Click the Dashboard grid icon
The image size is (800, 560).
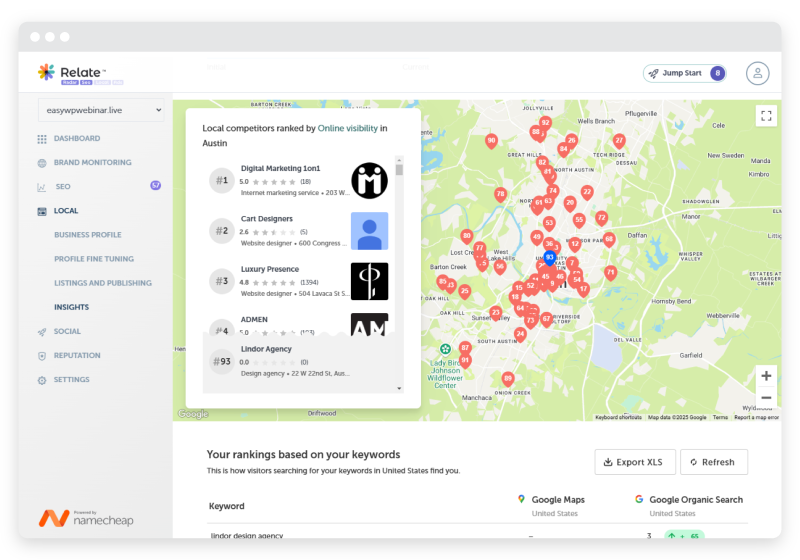coord(42,139)
